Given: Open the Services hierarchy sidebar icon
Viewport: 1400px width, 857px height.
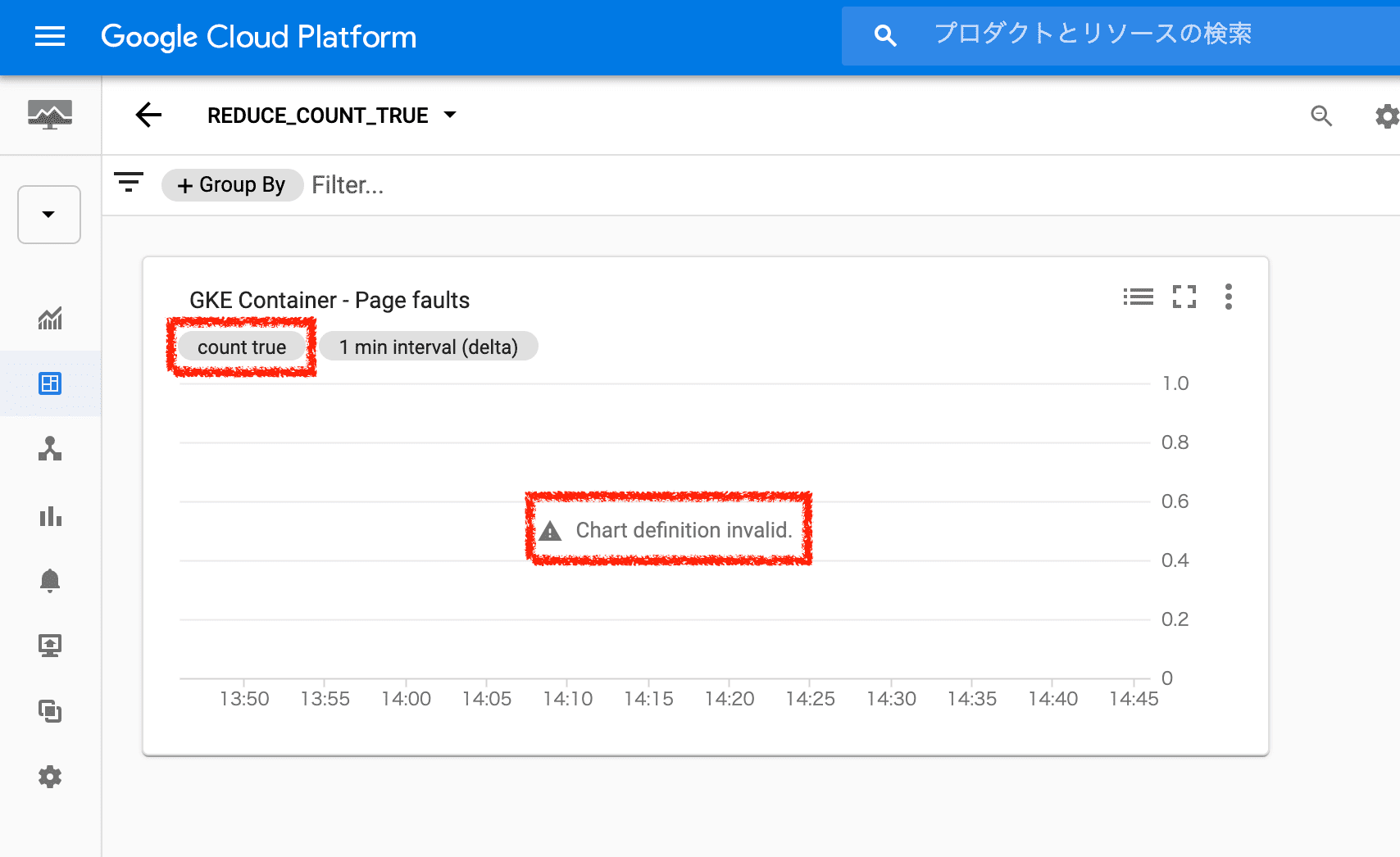Looking at the screenshot, I should pyautogui.click(x=50, y=448).
